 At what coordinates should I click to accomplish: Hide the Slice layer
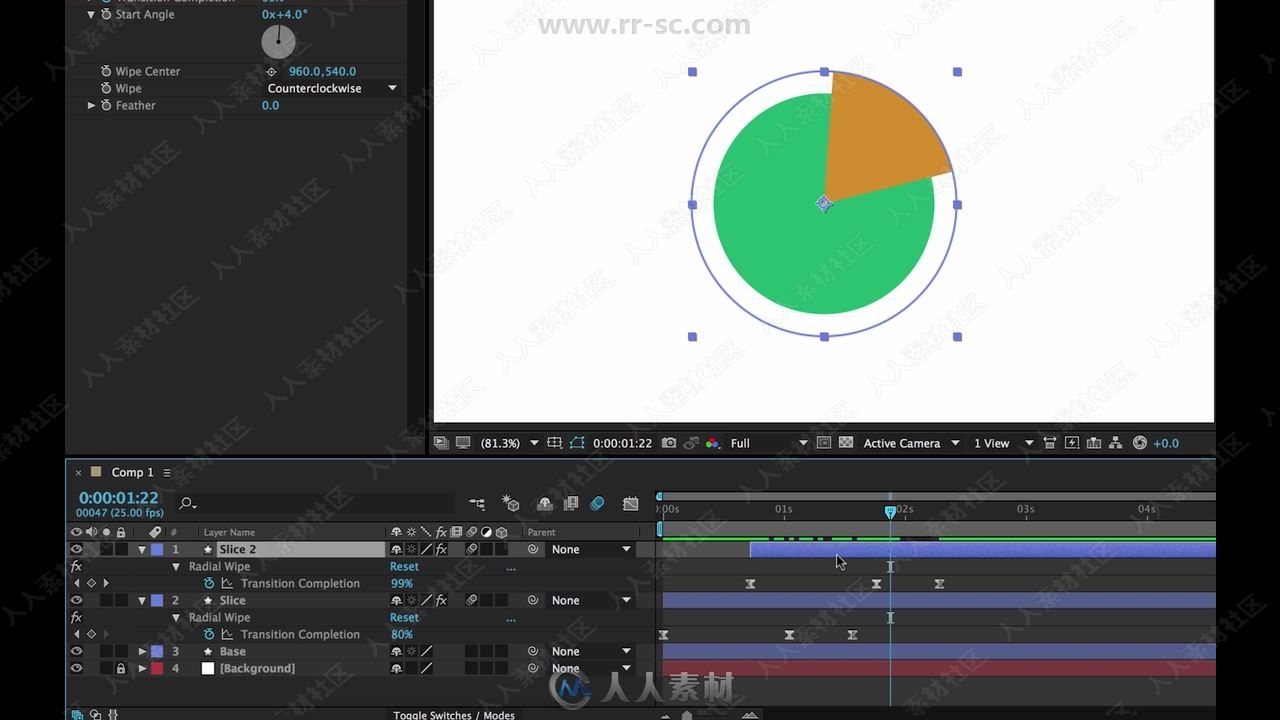(x=76, y=600)
